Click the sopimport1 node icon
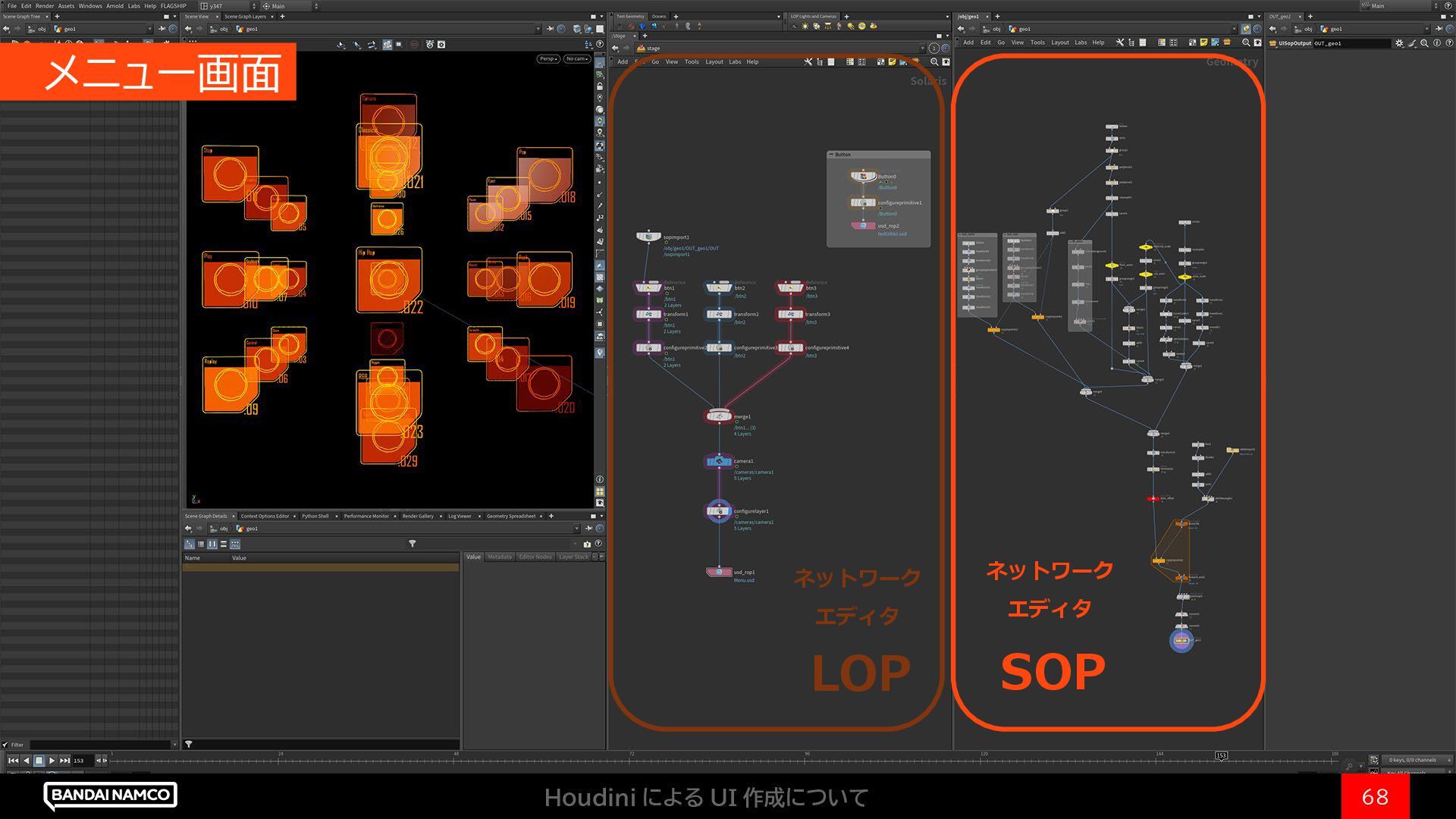This screenshot has height=819, width=1456. click(648, 237)
